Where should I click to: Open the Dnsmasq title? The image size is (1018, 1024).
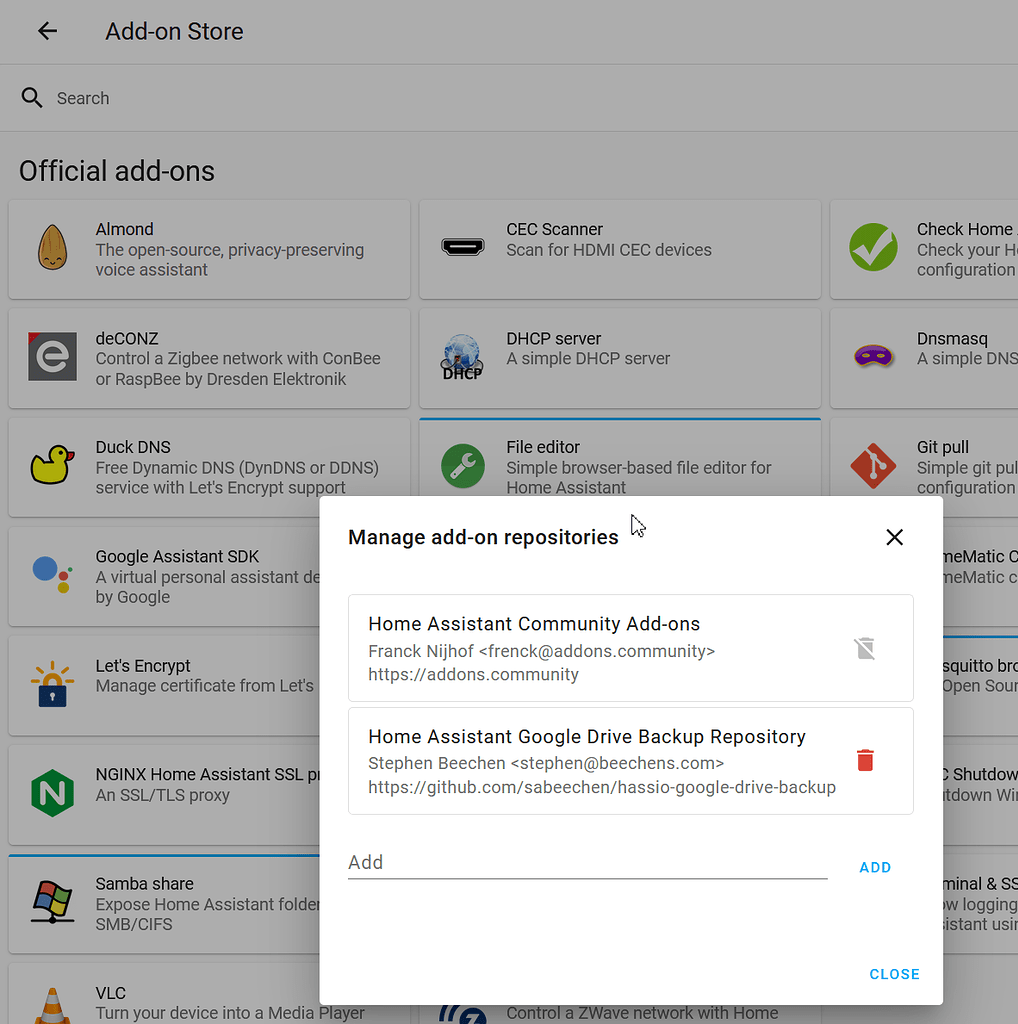[951, 339]
